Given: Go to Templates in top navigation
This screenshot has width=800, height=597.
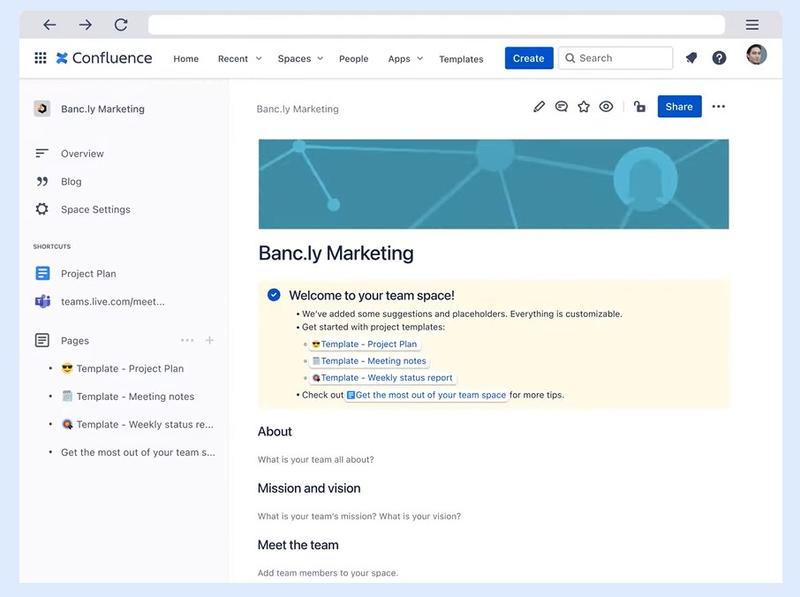Looking at the screenshot, I should pyautogui.click(x=461, y=59).
